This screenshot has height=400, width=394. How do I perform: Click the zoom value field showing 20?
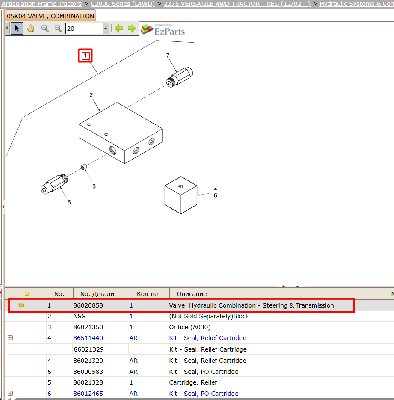(84, 29)
